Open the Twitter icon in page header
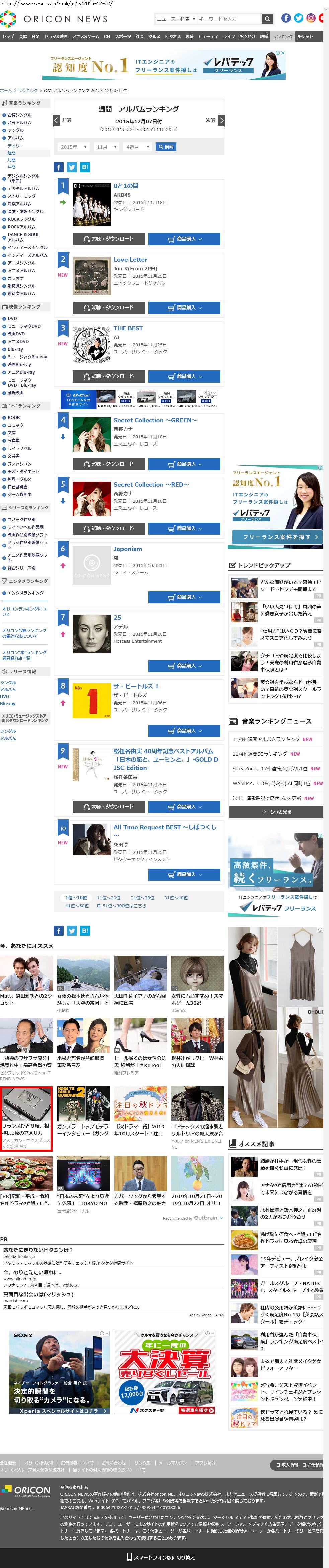Screen dimensions: 329x1568 (x=298, y=18)
